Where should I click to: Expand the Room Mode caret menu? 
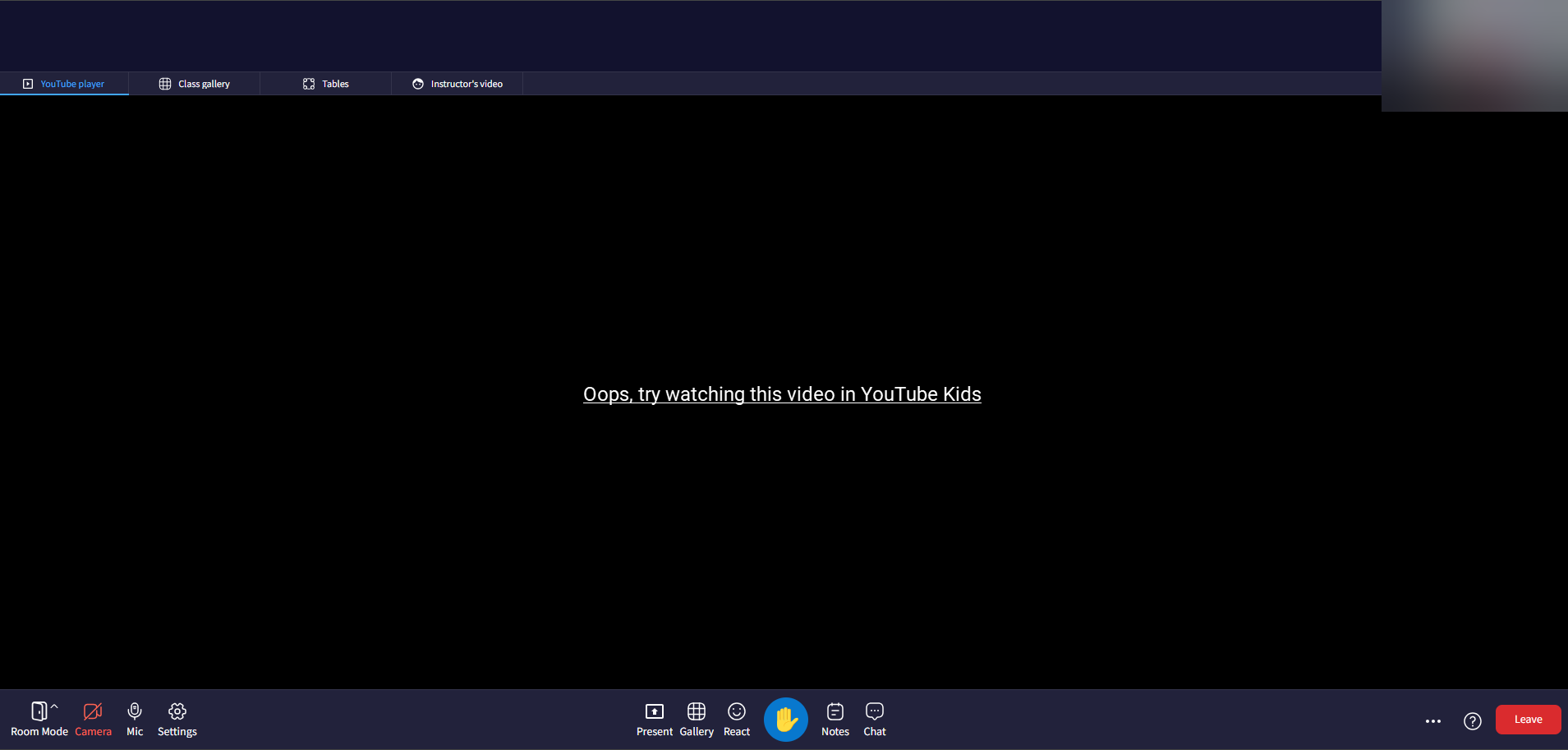55,706
